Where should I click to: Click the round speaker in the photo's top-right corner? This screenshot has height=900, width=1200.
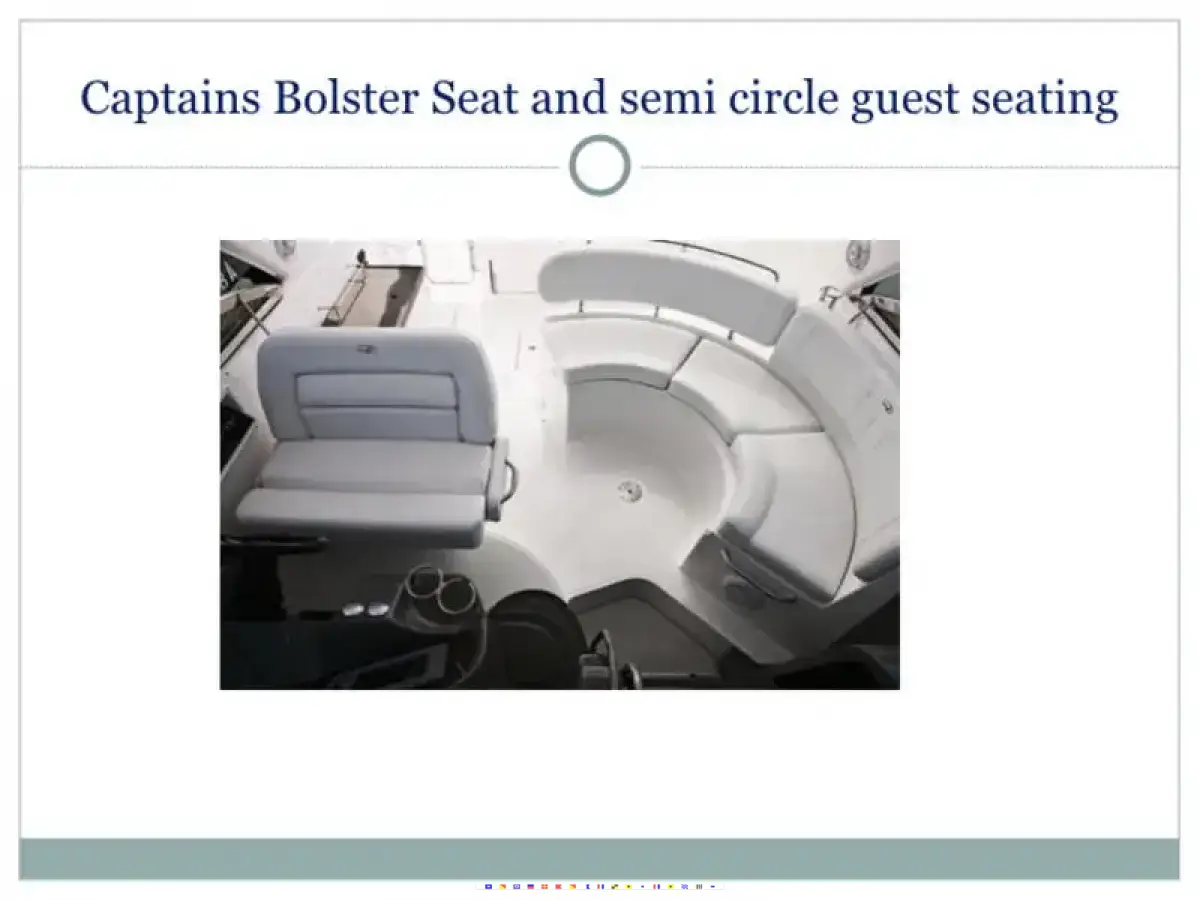(x=858, y=254)
